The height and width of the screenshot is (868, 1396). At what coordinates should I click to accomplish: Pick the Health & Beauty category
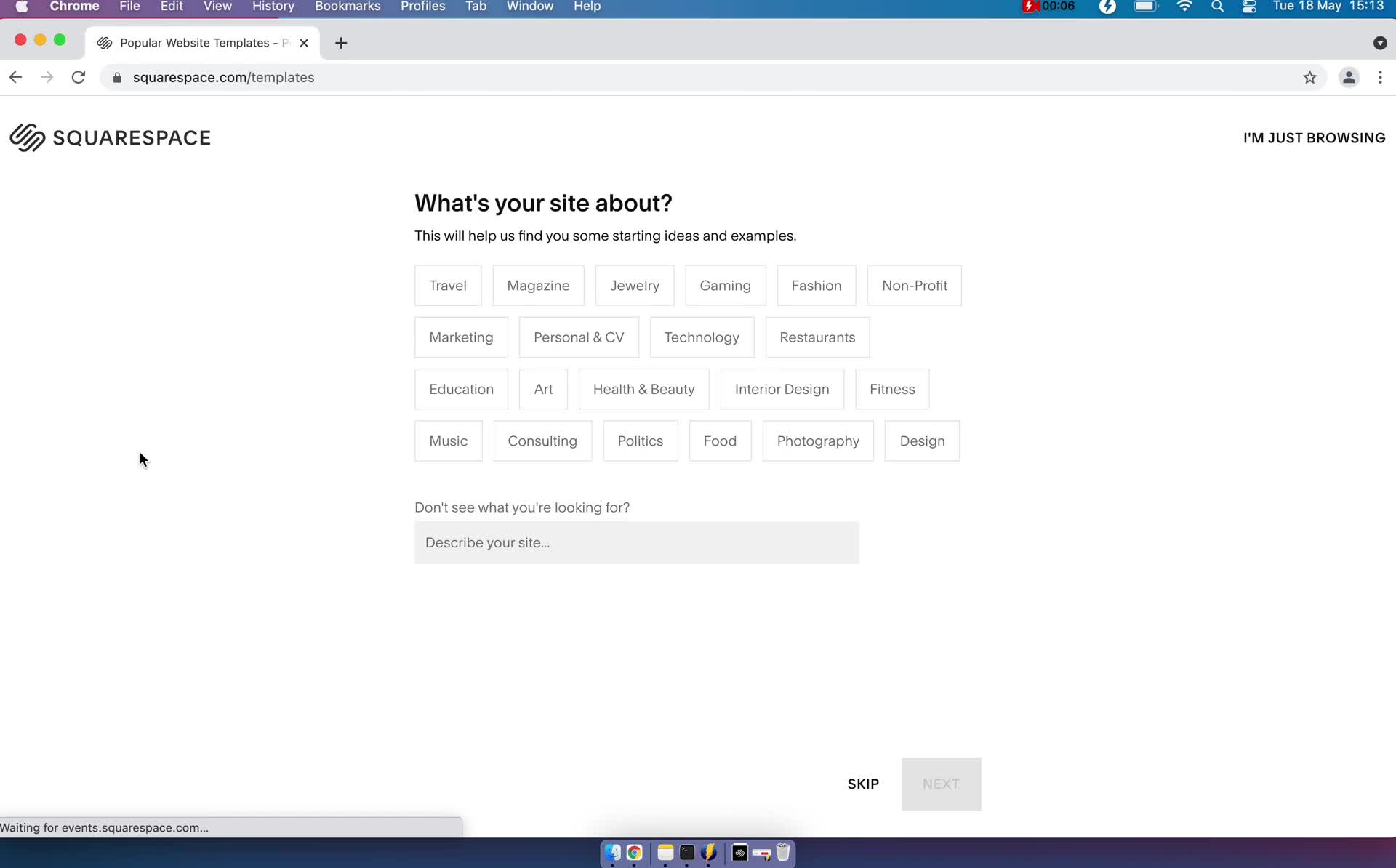coord(643,389)
